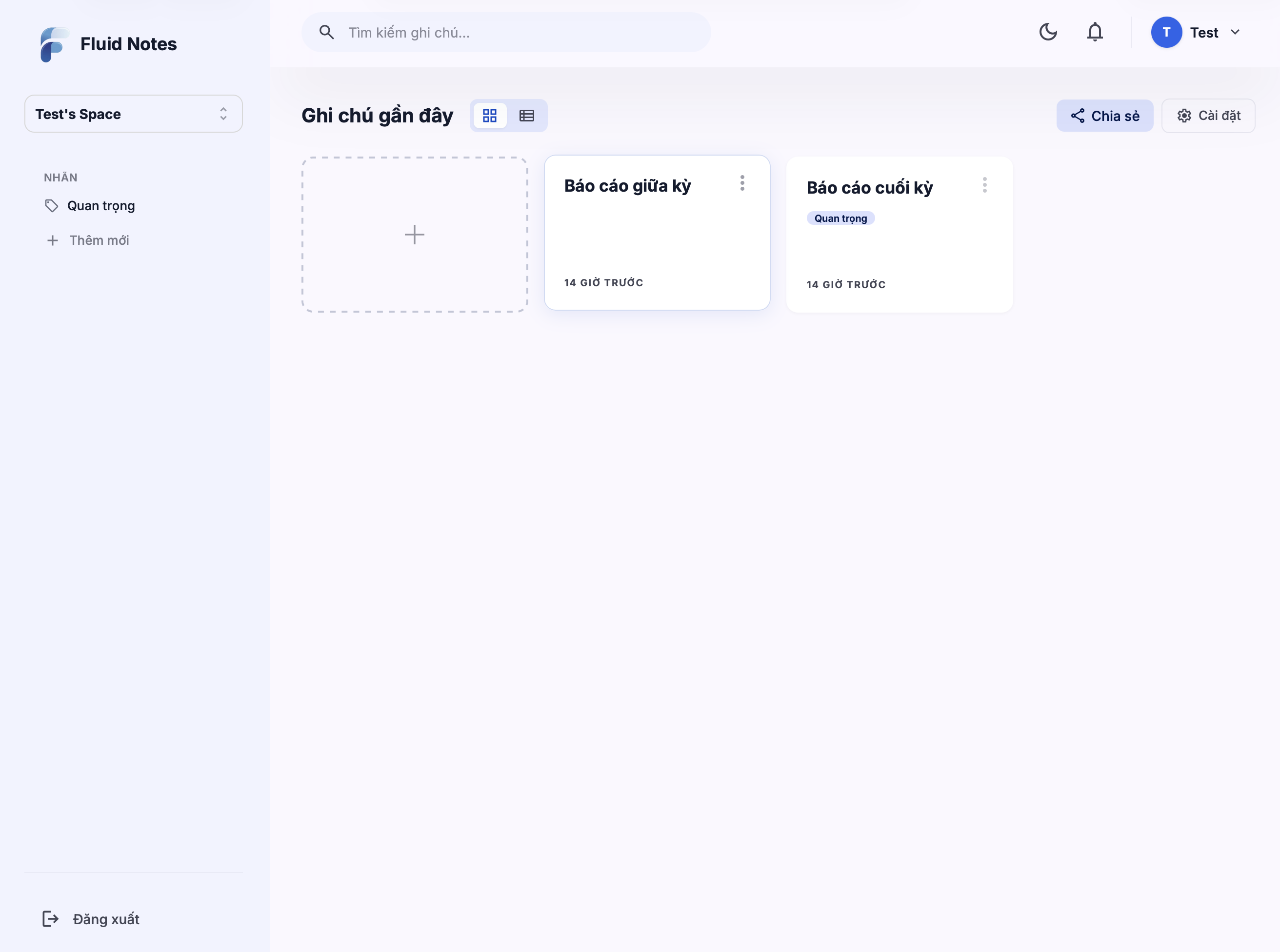The image size is (1280, 952).
Task: Click the Quan trọng tag on note card
Action: click(841, 218)
